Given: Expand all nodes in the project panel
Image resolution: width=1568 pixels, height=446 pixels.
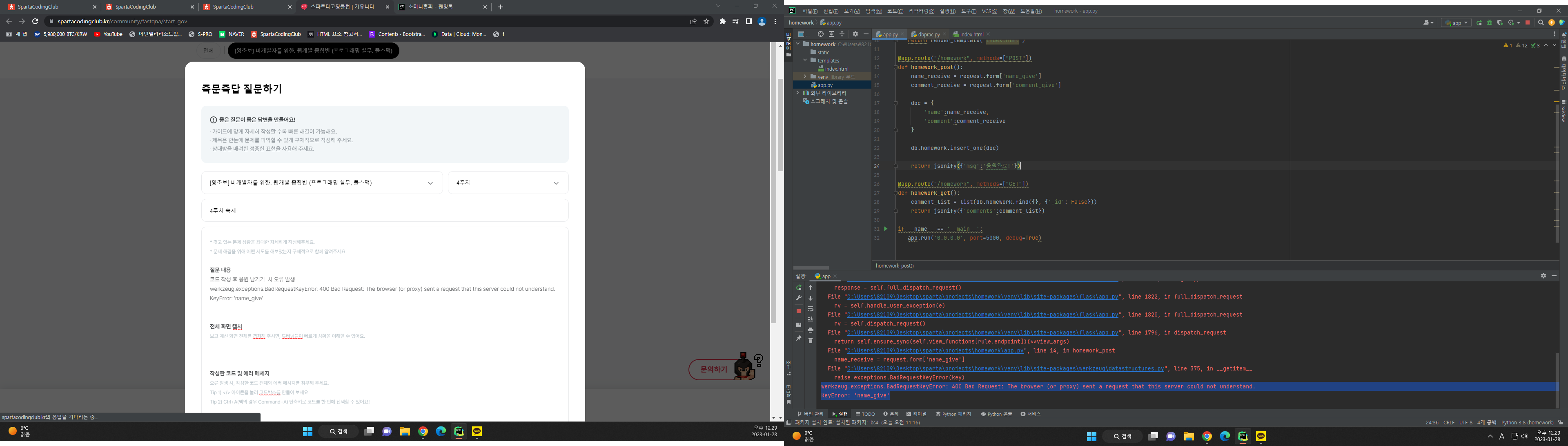Looking at the screenshot, I should pos(831,34).
